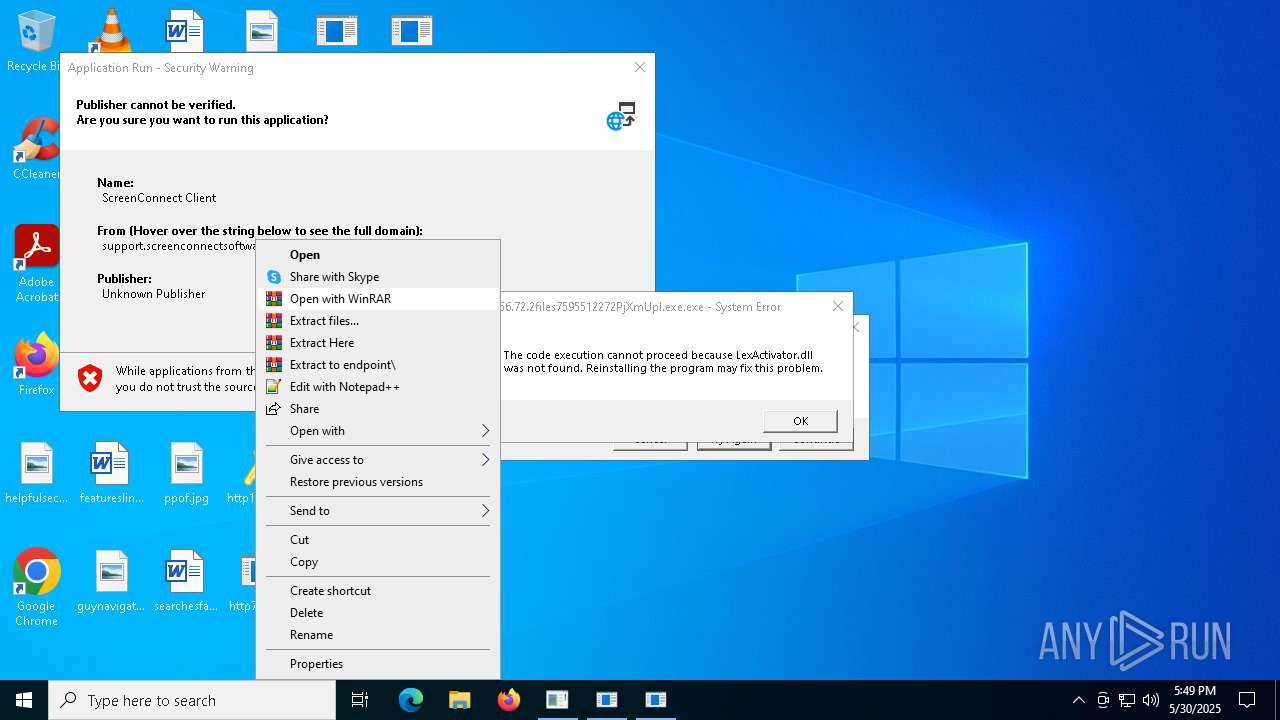Launch Firefox from desktop shortcut
This screenshot has height=720, width=1280.
pos(36,365)
